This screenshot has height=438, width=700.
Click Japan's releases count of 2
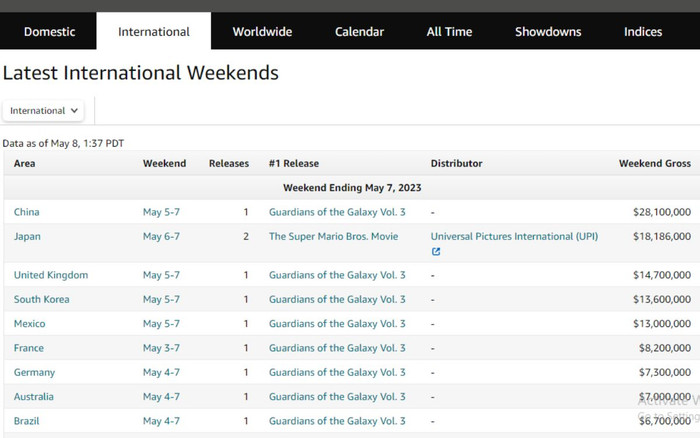[246, 237]
